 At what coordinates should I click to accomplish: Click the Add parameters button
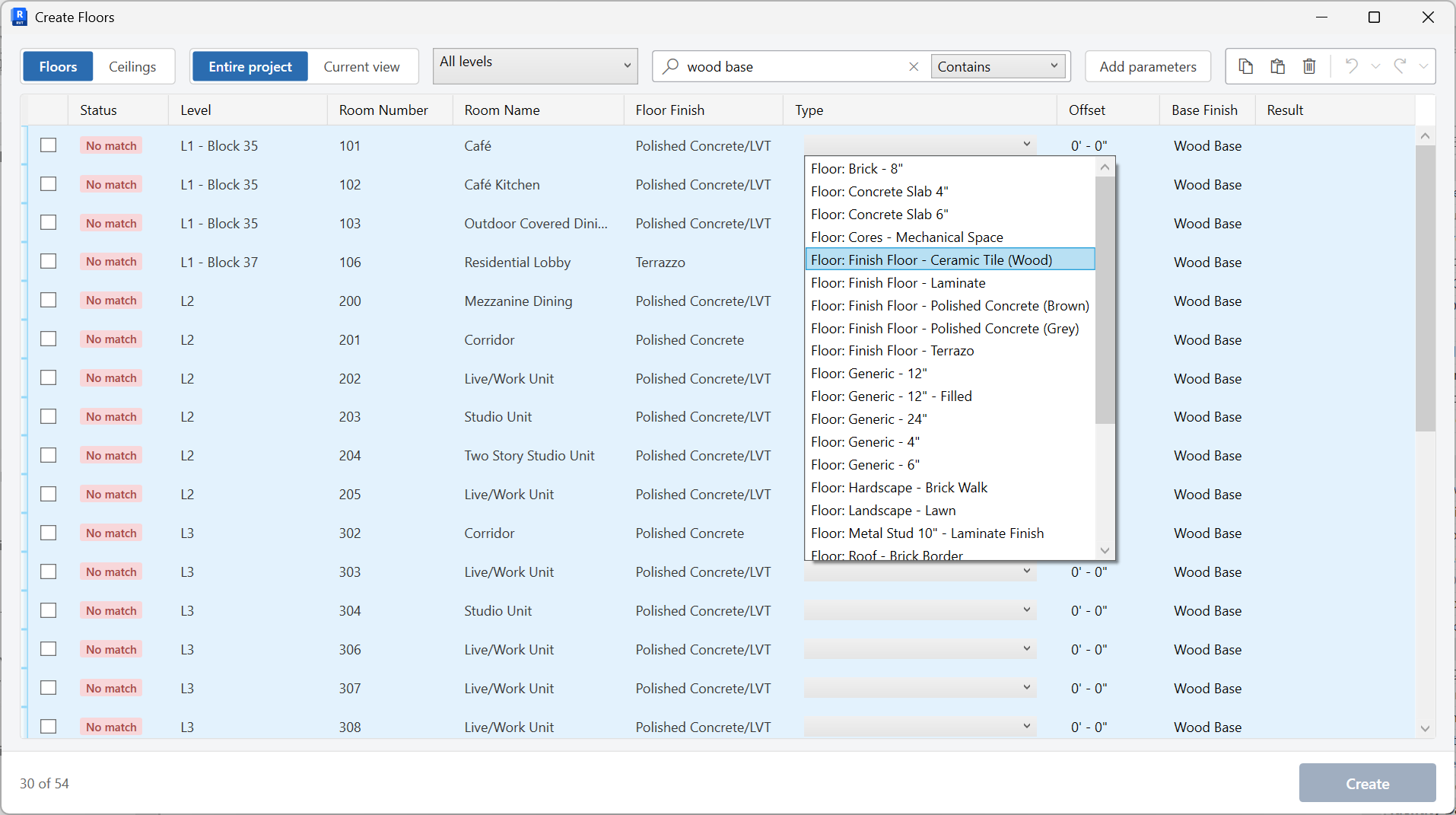coord(1147,67)
